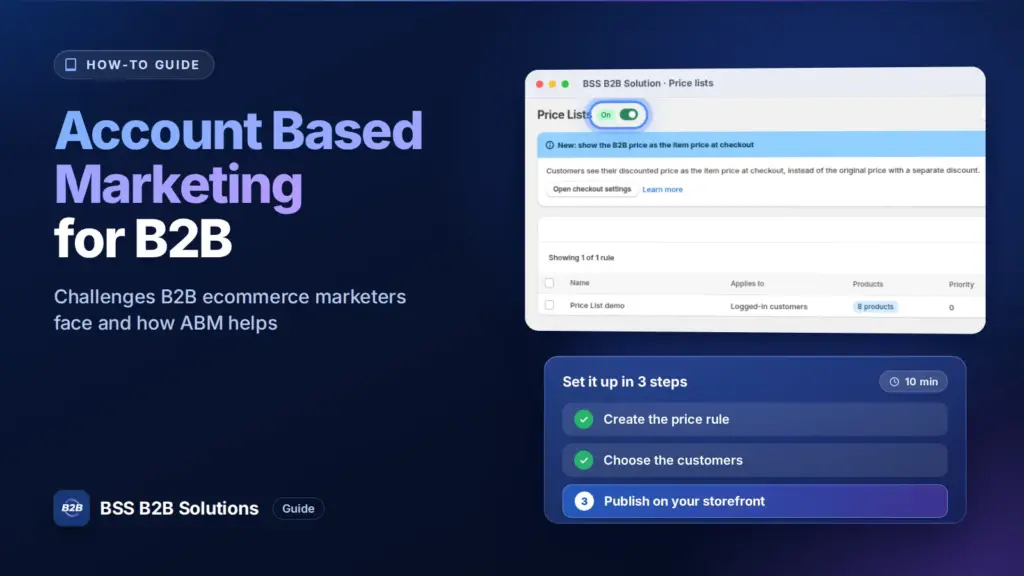Click the Set it up in 3 steps heading
The width and height of the screenshot is (1024, 576).
(x=625, y=381)
